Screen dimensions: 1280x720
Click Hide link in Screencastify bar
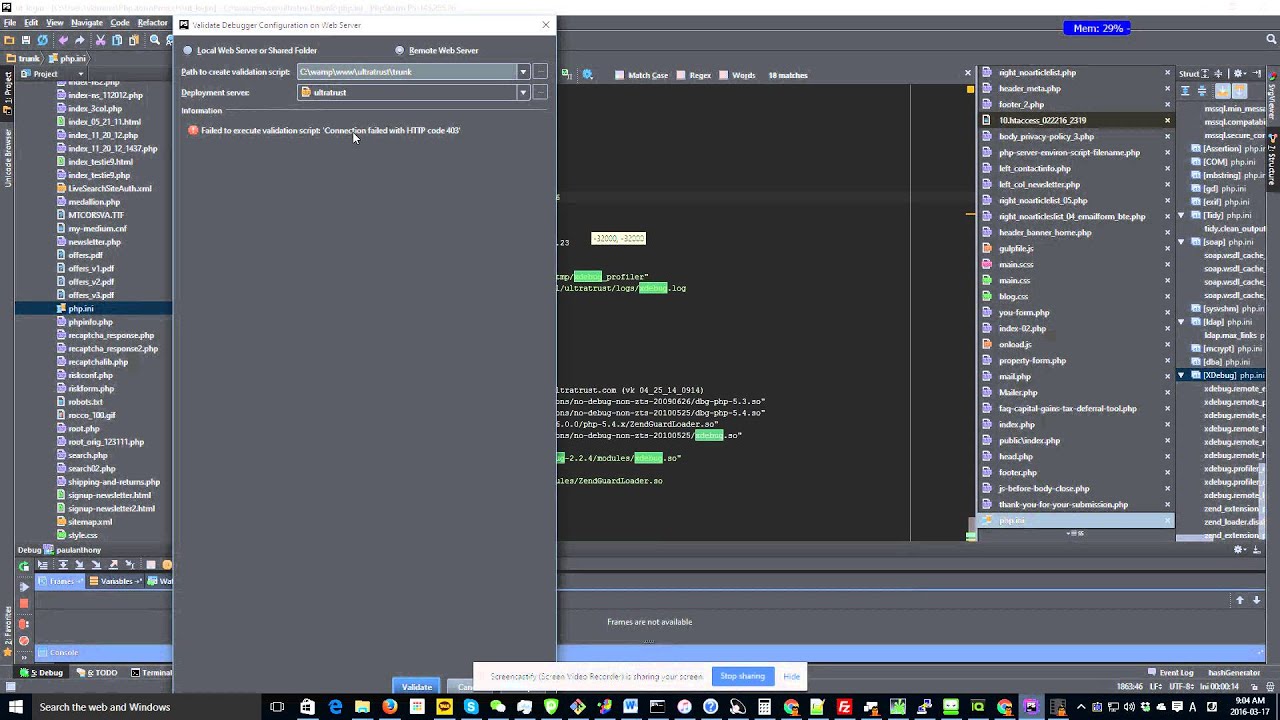[791, 676]
